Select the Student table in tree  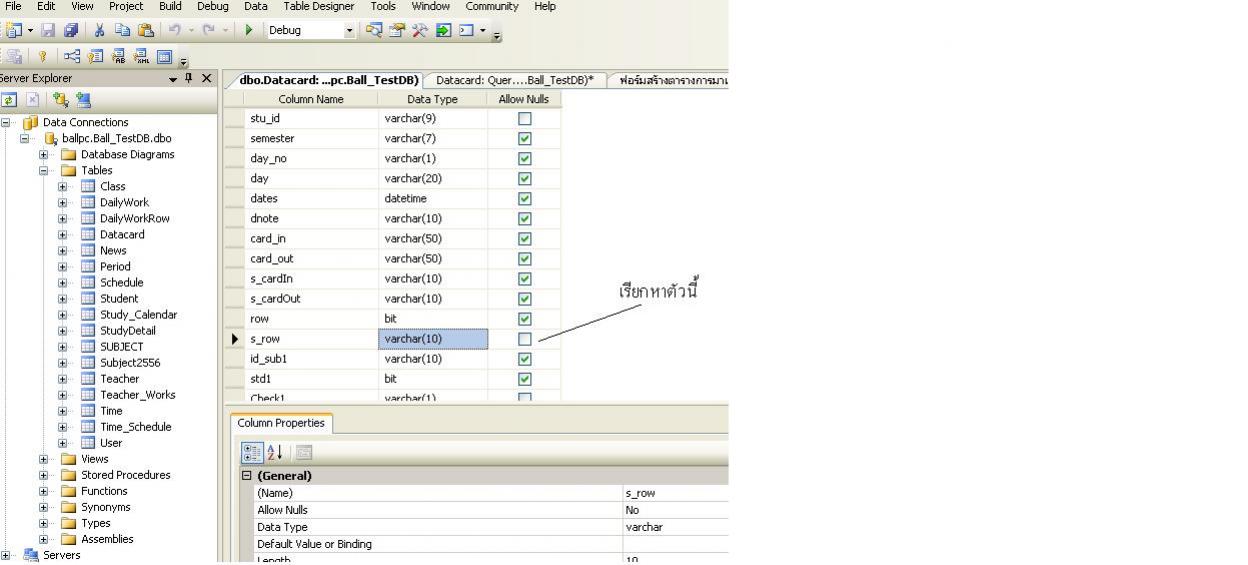[119, 299]
